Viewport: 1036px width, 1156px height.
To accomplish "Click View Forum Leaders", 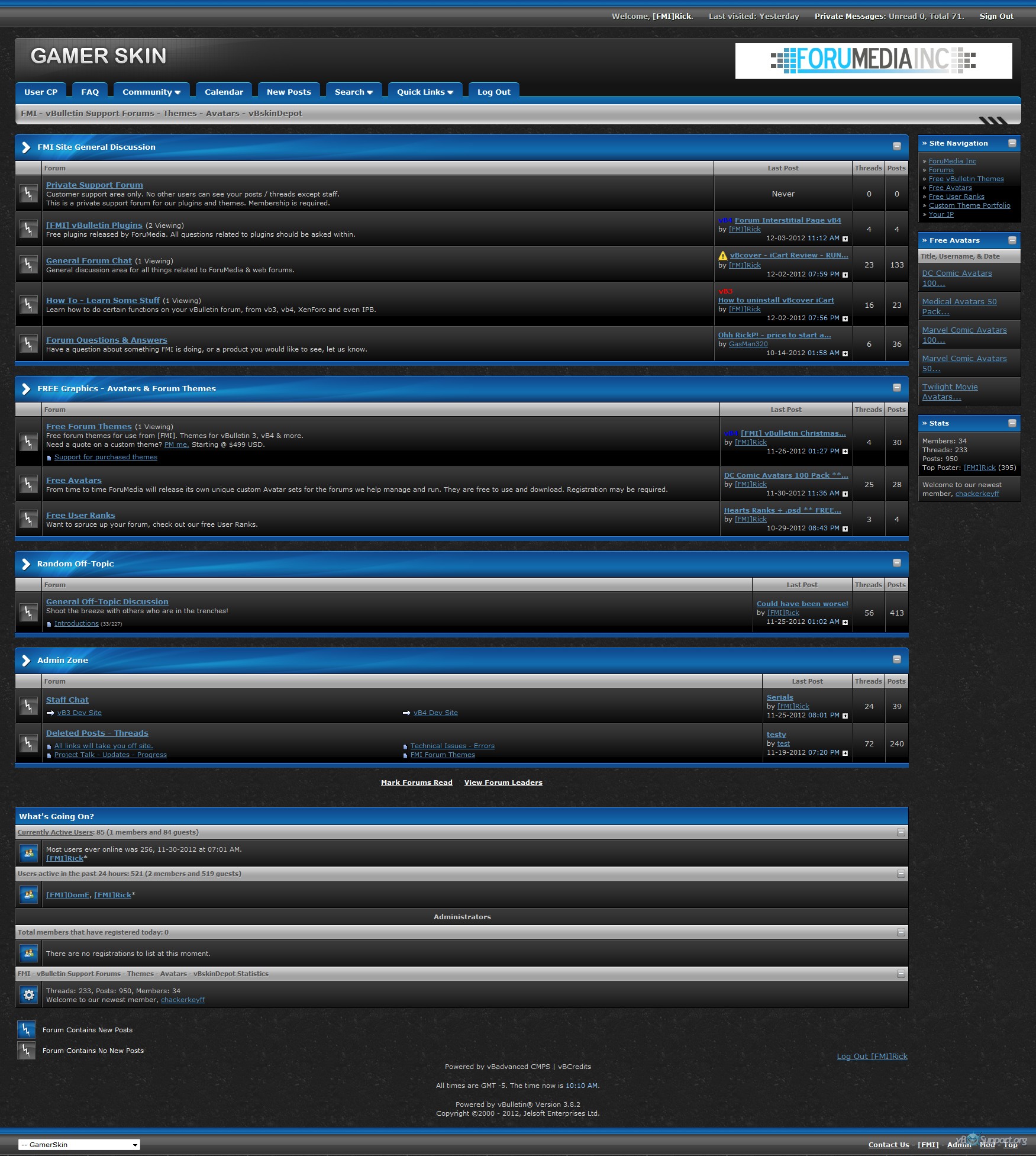I will 503,783.
